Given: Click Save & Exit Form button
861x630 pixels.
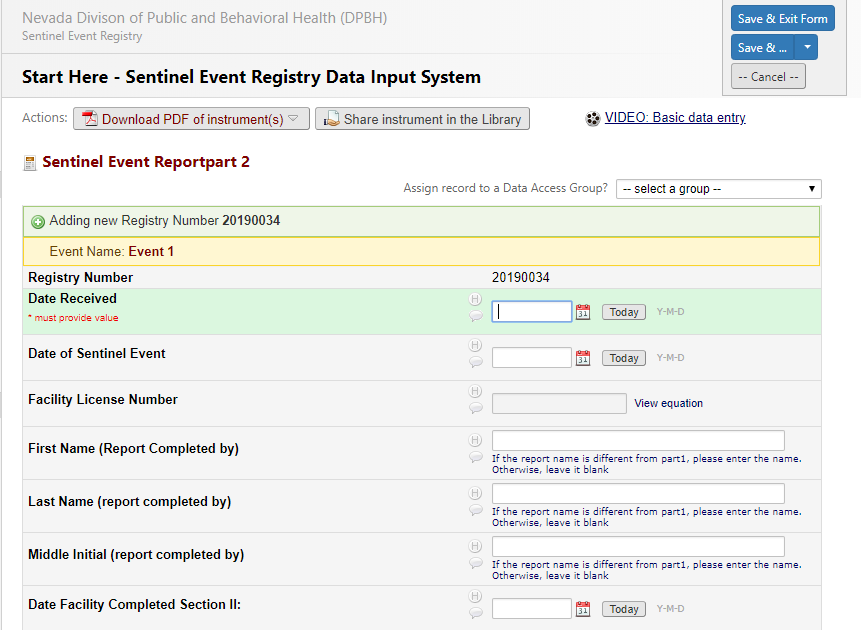Looking at the screenshot, I should tap(782, 19).
